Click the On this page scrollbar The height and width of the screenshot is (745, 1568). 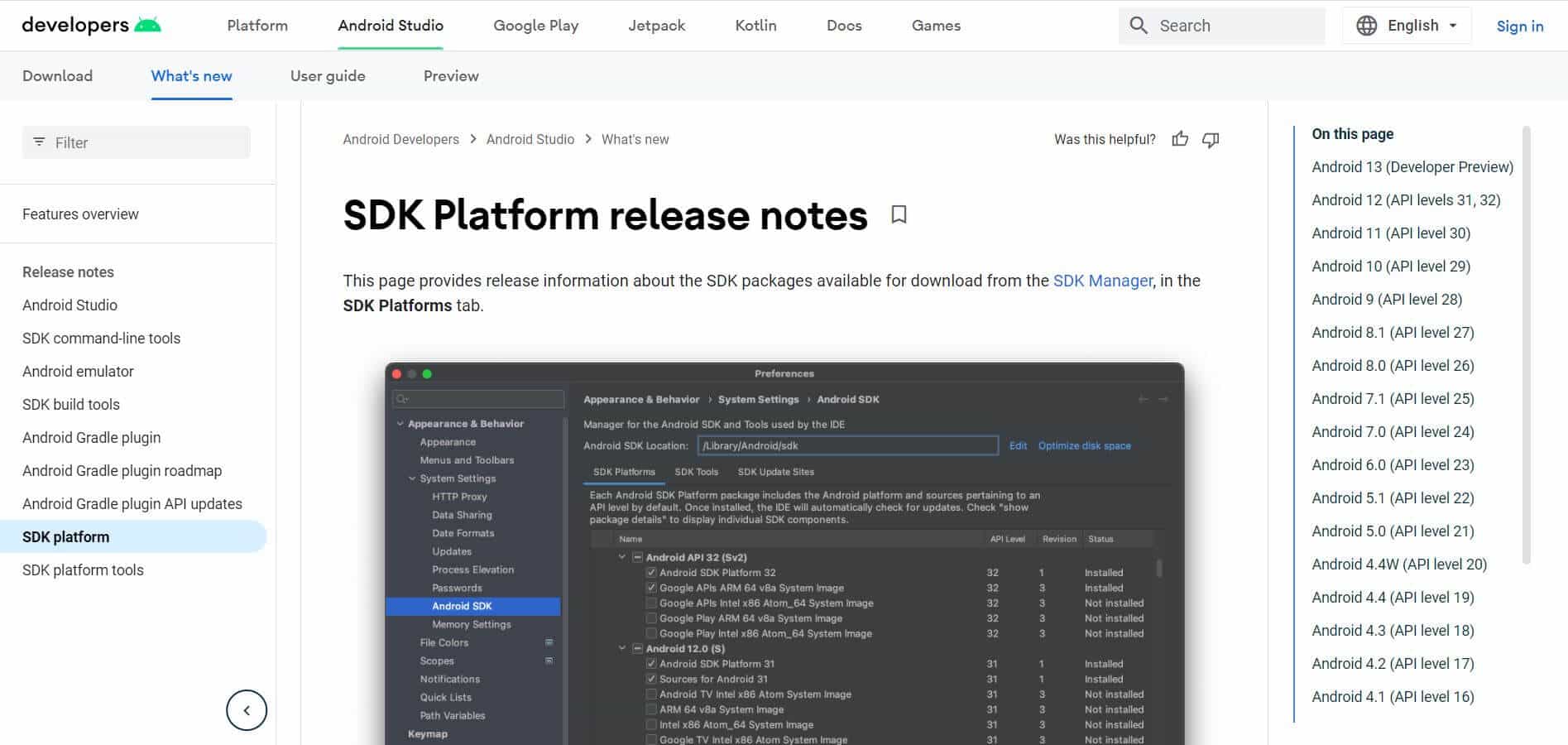point(1527,344)
